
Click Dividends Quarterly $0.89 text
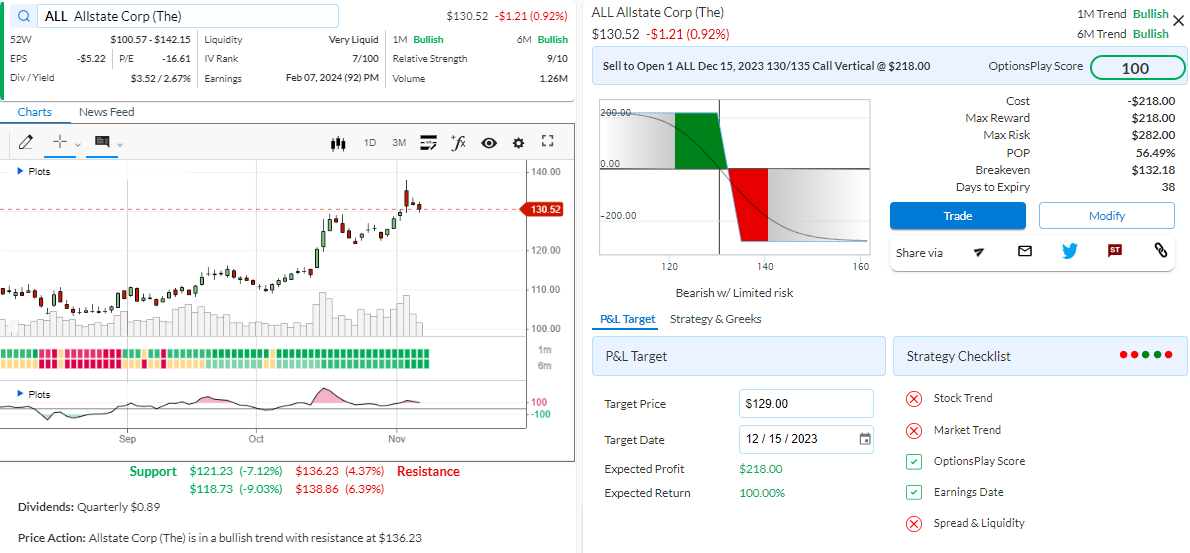89,506
